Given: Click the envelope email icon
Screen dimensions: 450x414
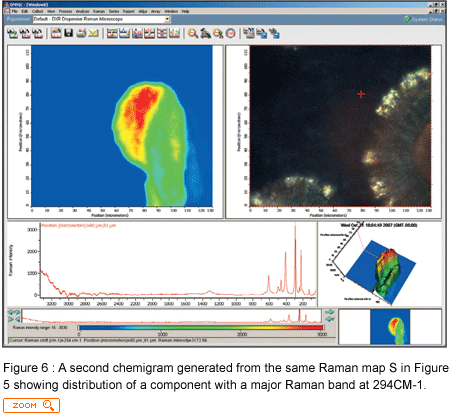Looking at the screenshot, I should [x=93, y=33].
